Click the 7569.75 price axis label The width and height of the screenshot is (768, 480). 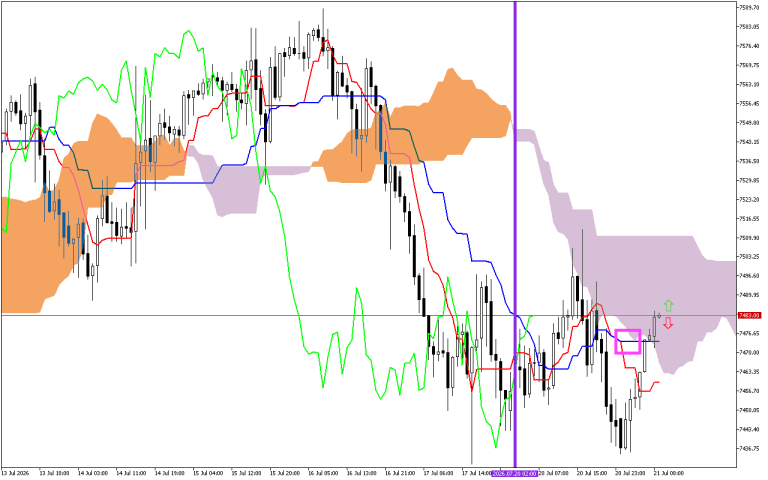pyautogui.click(x=749, y=65)
